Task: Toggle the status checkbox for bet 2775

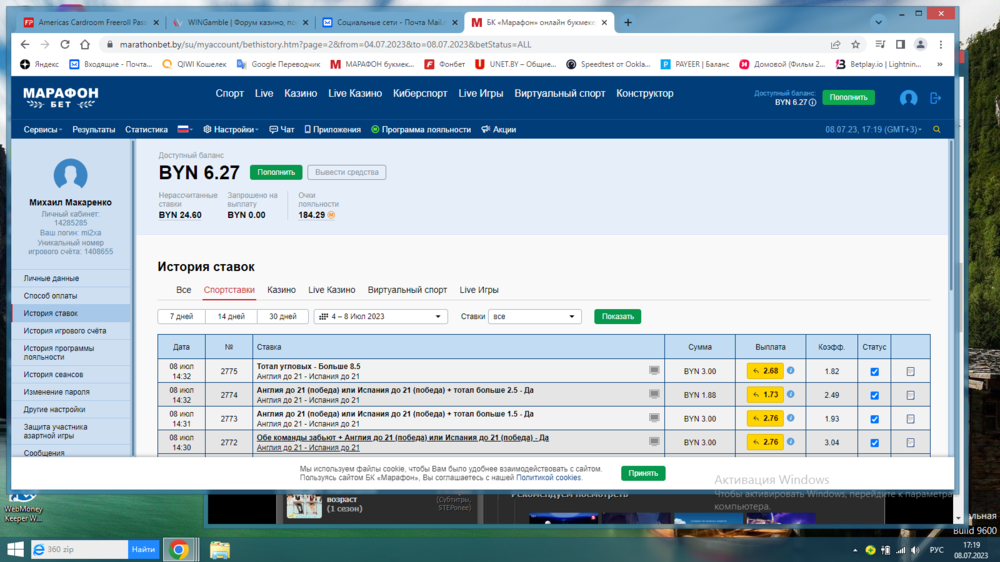Action: [874, 371]
